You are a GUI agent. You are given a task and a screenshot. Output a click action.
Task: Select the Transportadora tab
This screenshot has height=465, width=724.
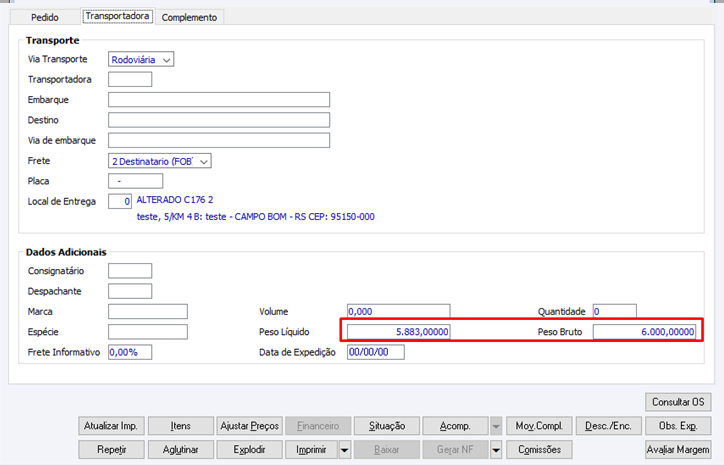pyautogui.click(x=117, y=16)
